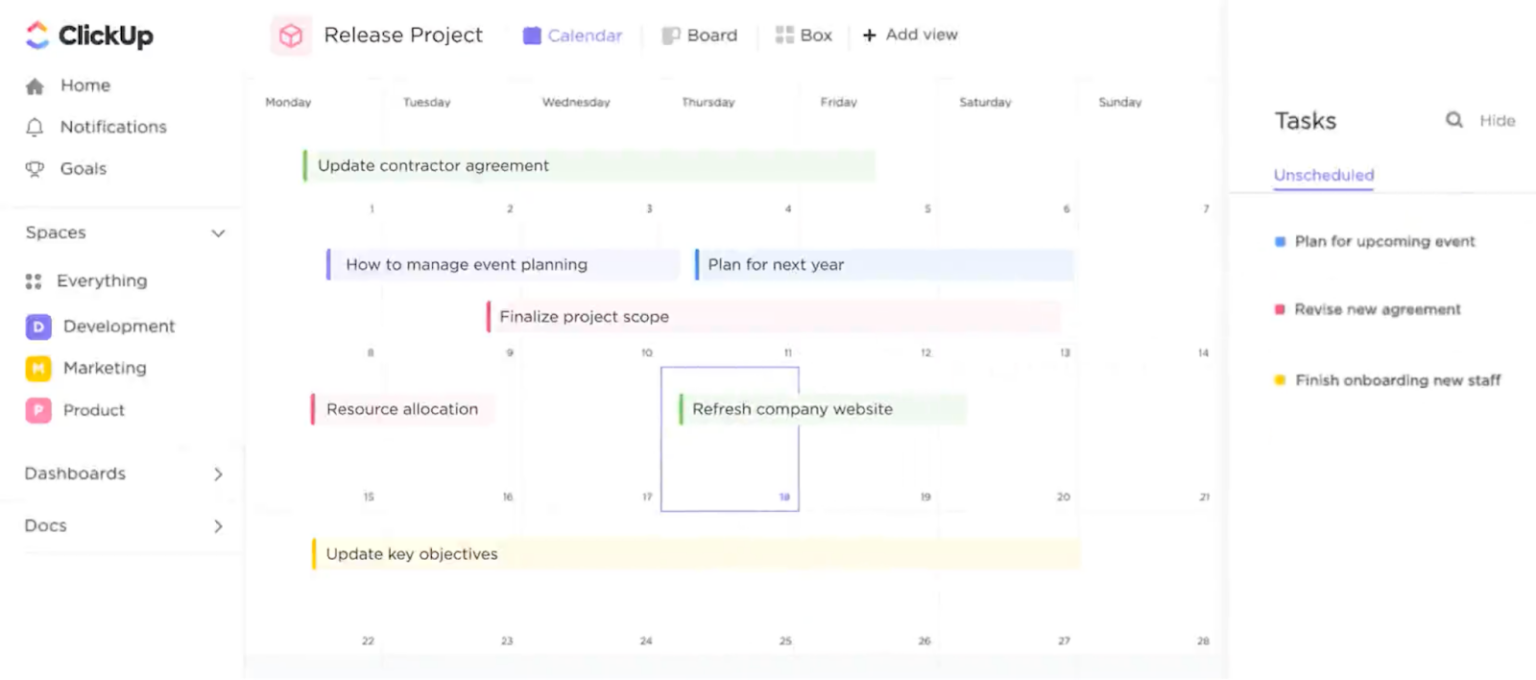Expand the Dashboards section
Screen dimensions: 1536x680
(218, 475)
